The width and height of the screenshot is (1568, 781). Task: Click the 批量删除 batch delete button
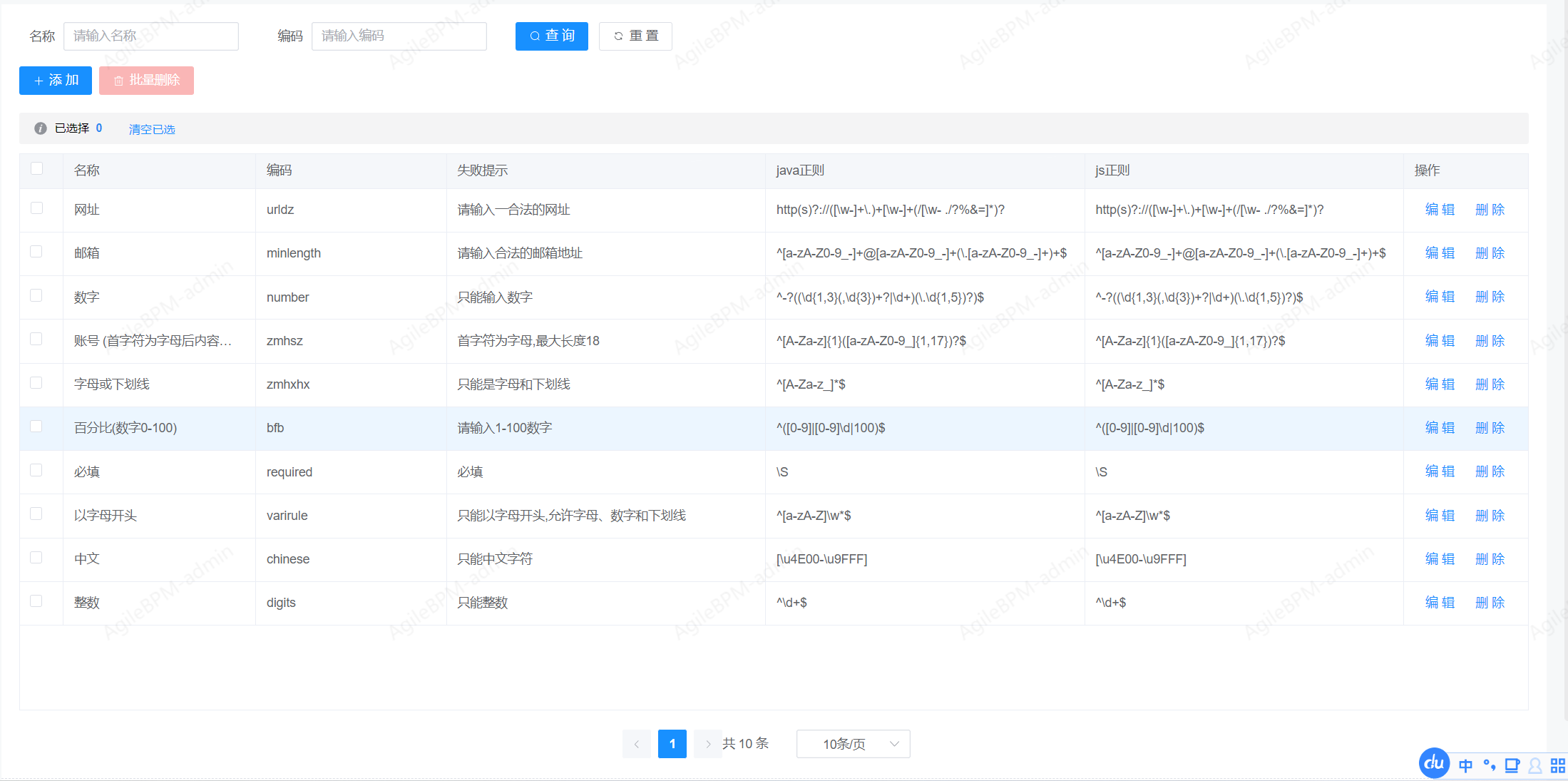[x=146, y=80]
